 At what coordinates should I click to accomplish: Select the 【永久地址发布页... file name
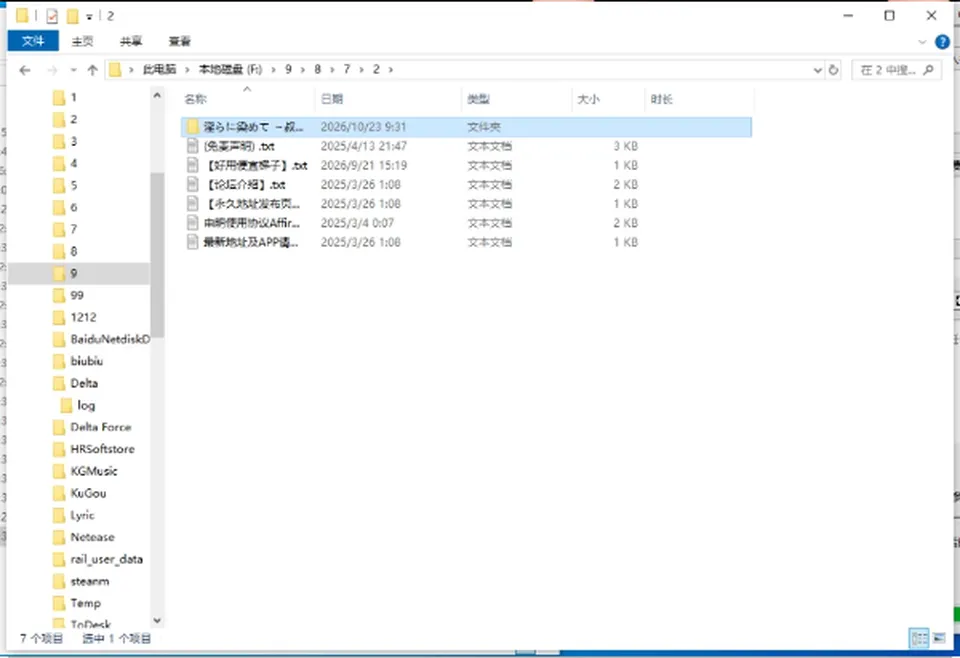pyautogui.click(x=252, y=204)
